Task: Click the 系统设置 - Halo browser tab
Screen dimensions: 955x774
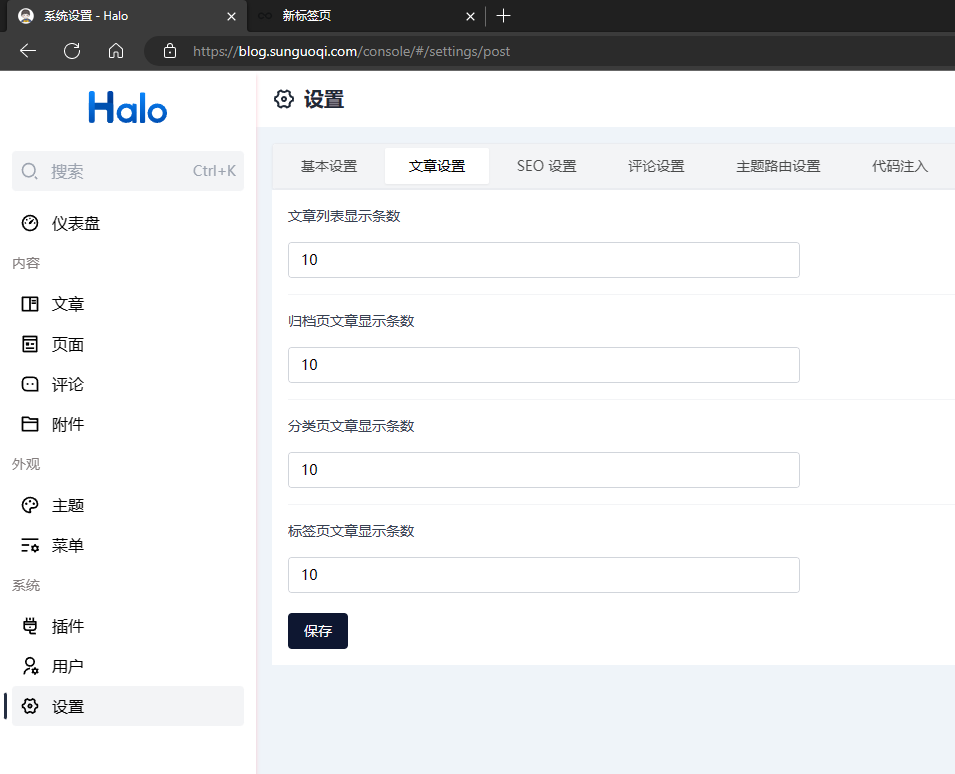Action: (127, 16)
